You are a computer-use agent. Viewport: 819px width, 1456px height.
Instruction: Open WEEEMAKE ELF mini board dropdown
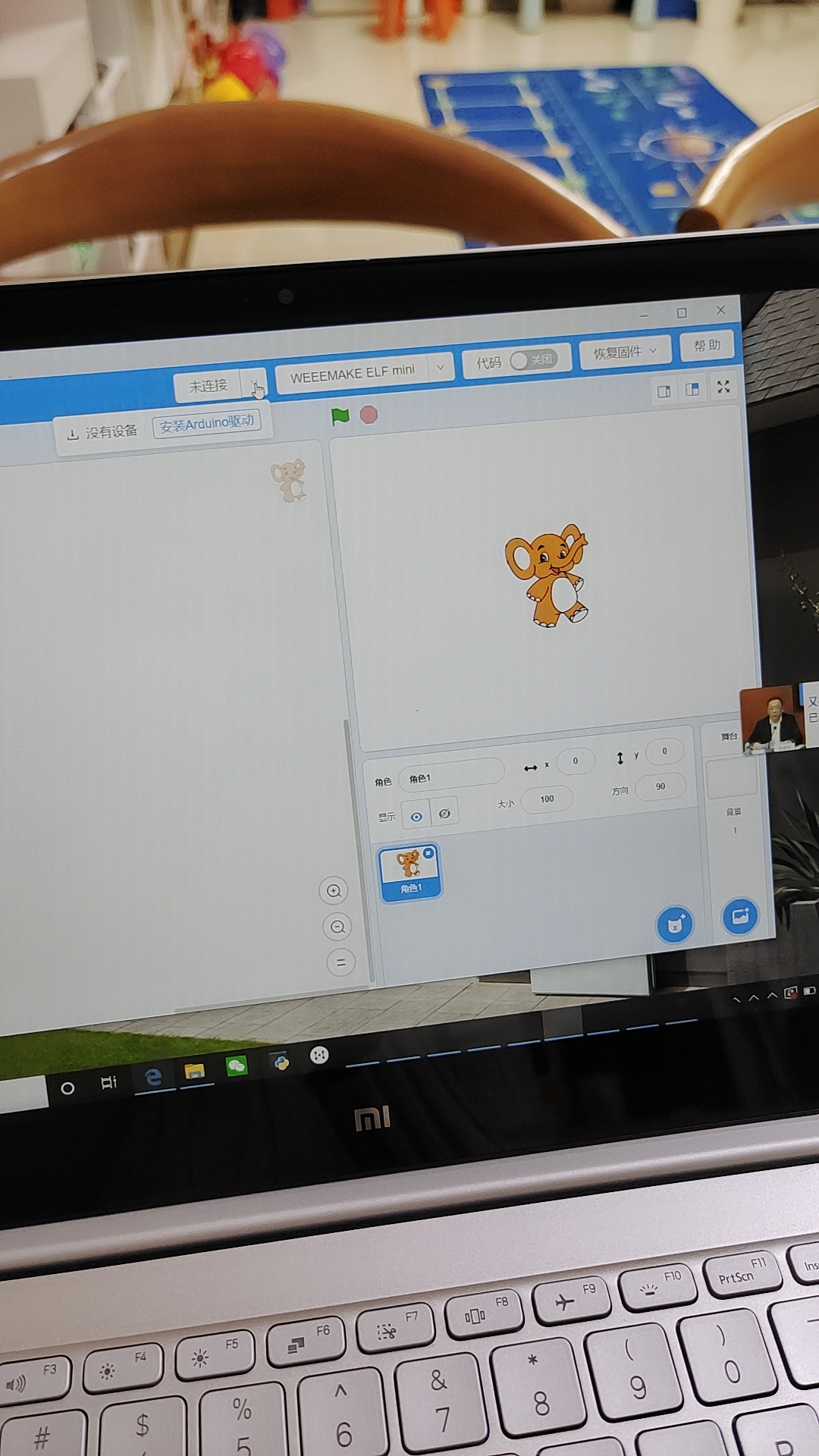(440, 368)
